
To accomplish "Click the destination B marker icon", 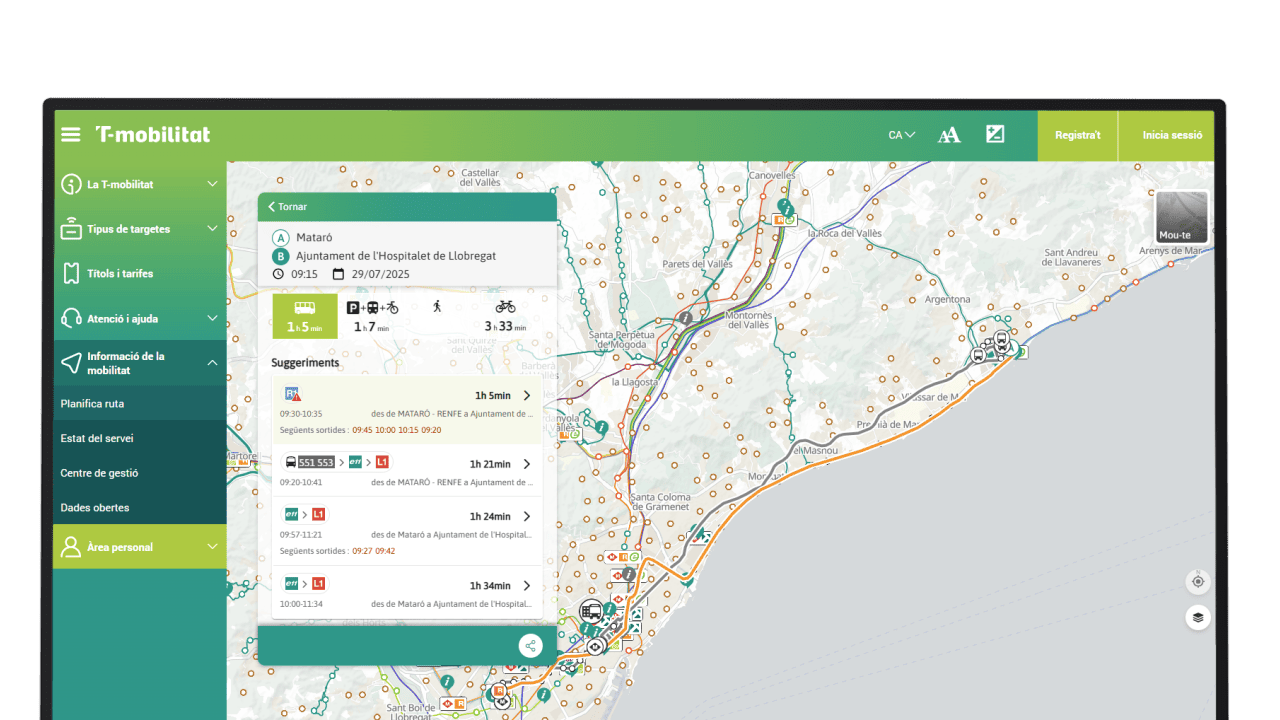I will click(x=281, y=256).
